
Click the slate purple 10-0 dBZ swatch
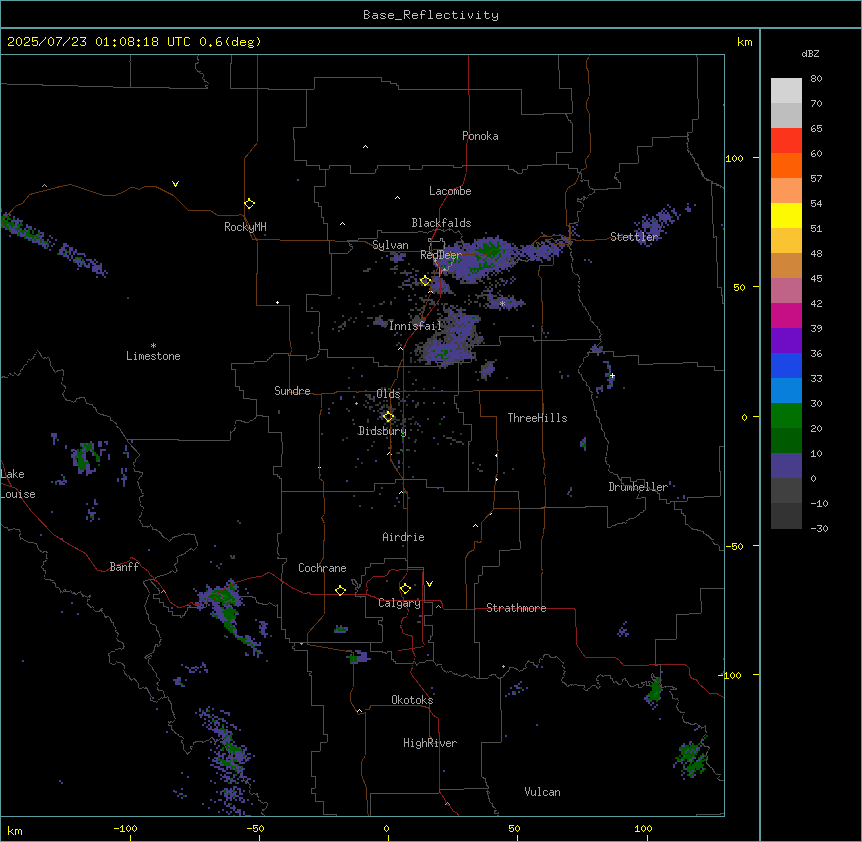pos(786,466)
